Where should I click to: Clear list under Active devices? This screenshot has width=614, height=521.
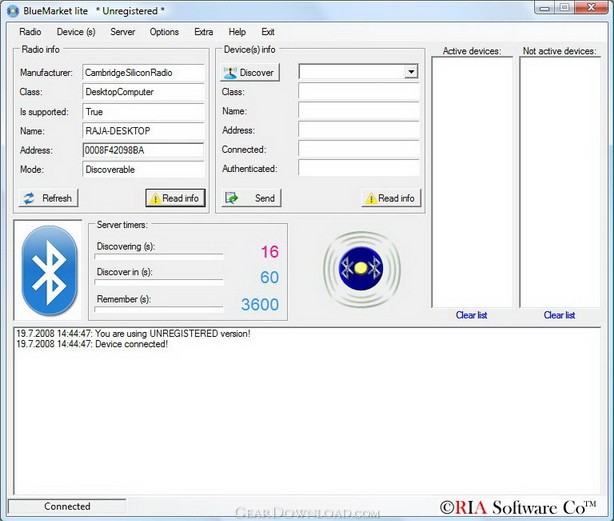(471, 315)
